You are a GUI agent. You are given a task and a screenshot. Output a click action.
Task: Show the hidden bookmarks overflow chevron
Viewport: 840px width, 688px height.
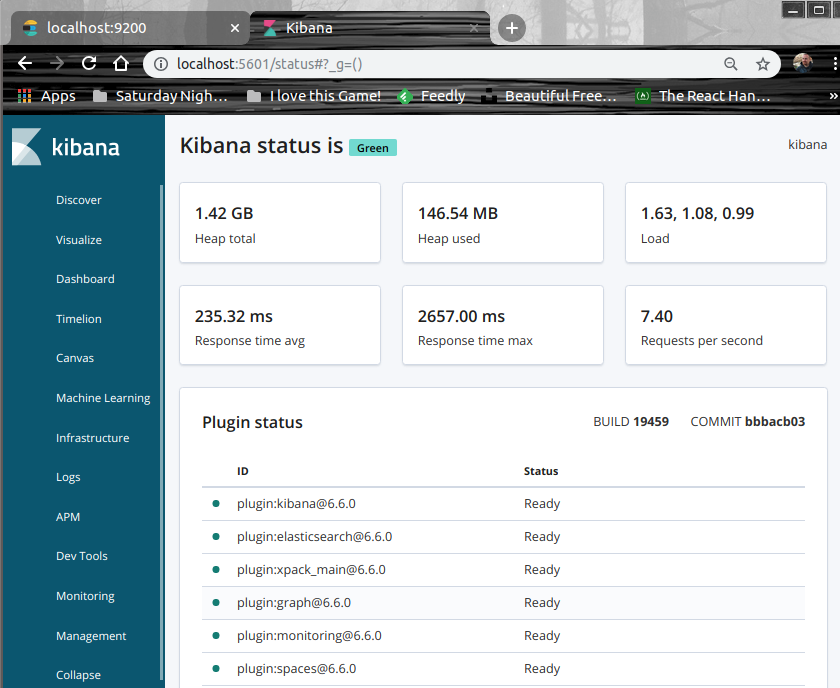click(x=832, y=96)
